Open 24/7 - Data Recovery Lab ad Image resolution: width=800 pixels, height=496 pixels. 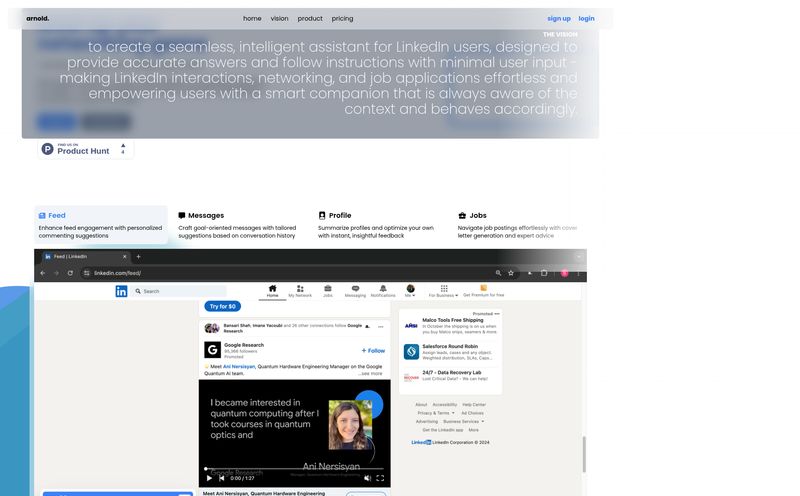point(451,376)
